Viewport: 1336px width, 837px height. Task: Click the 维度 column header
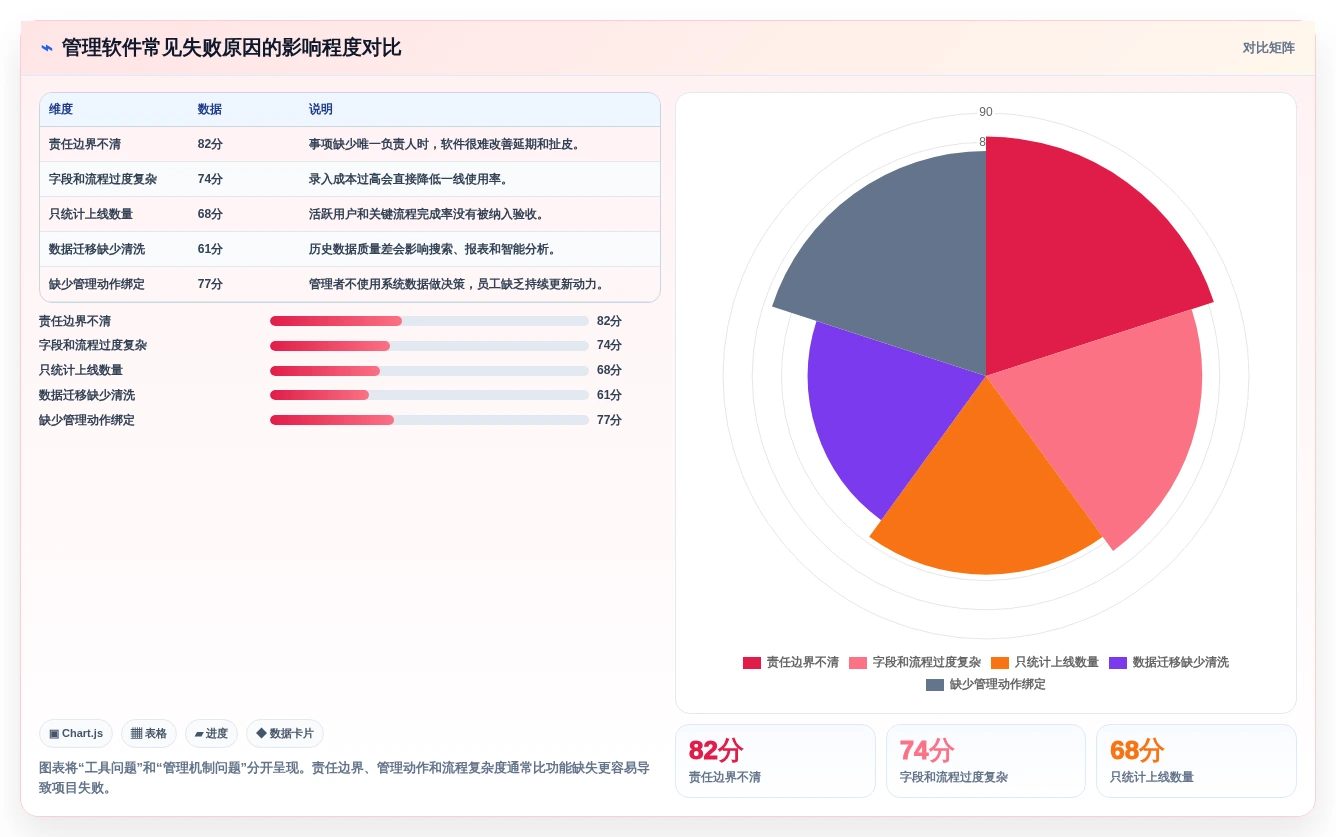coord(61,109)
